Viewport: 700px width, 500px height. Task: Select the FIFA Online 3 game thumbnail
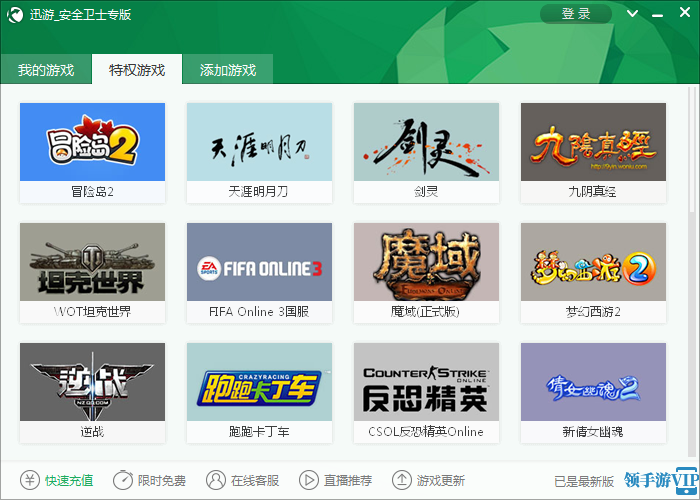coord(259,262)
